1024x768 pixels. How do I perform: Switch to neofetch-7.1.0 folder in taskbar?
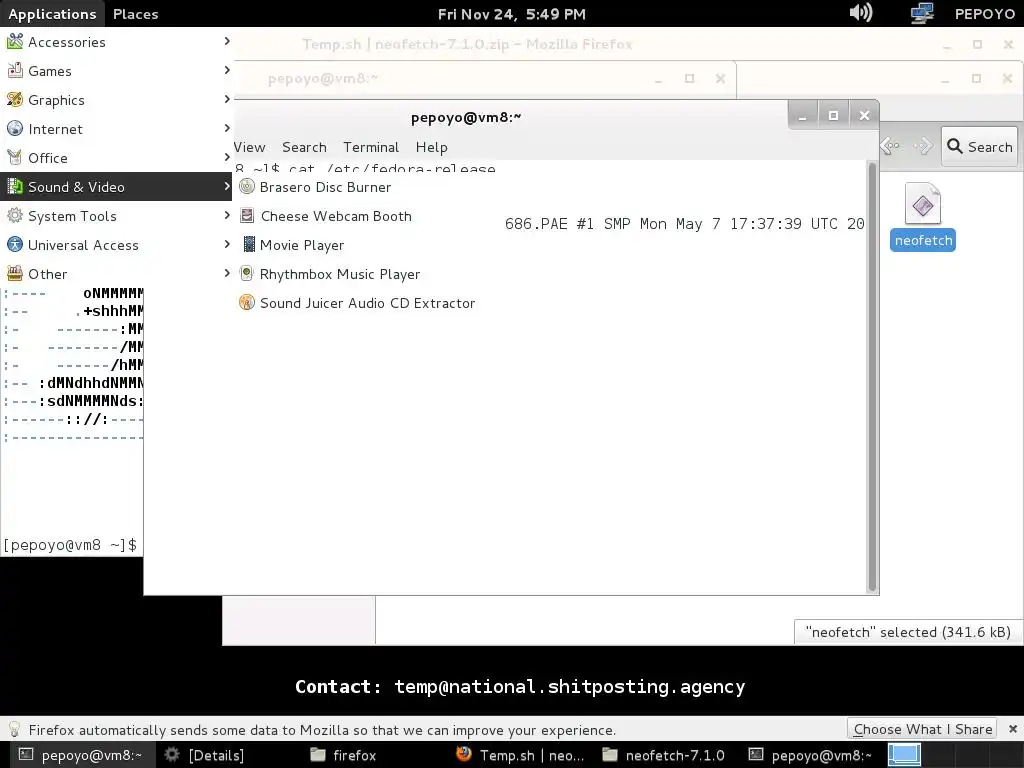point(663,756)
